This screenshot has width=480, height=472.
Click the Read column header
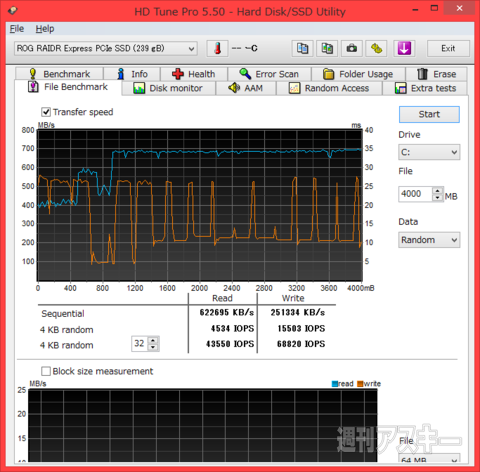click(x=222, y=298)
